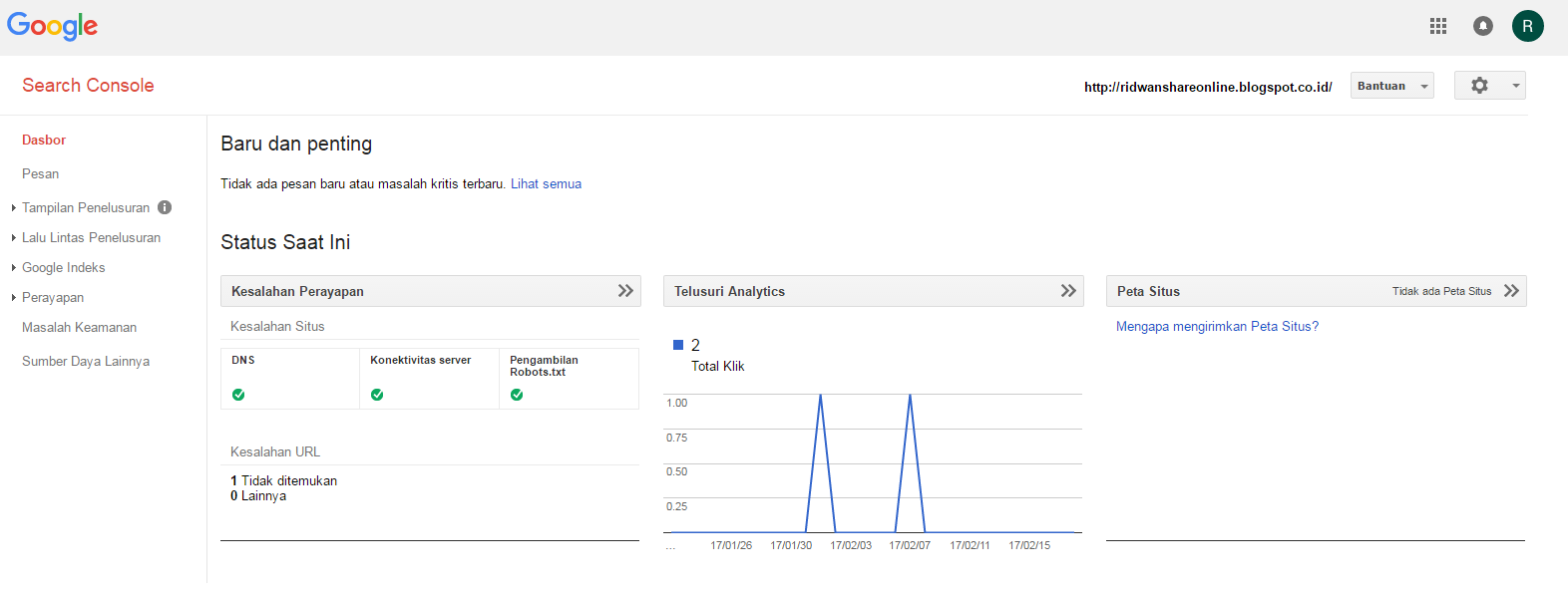Click the 17/02/07 date label

[910, 545]
